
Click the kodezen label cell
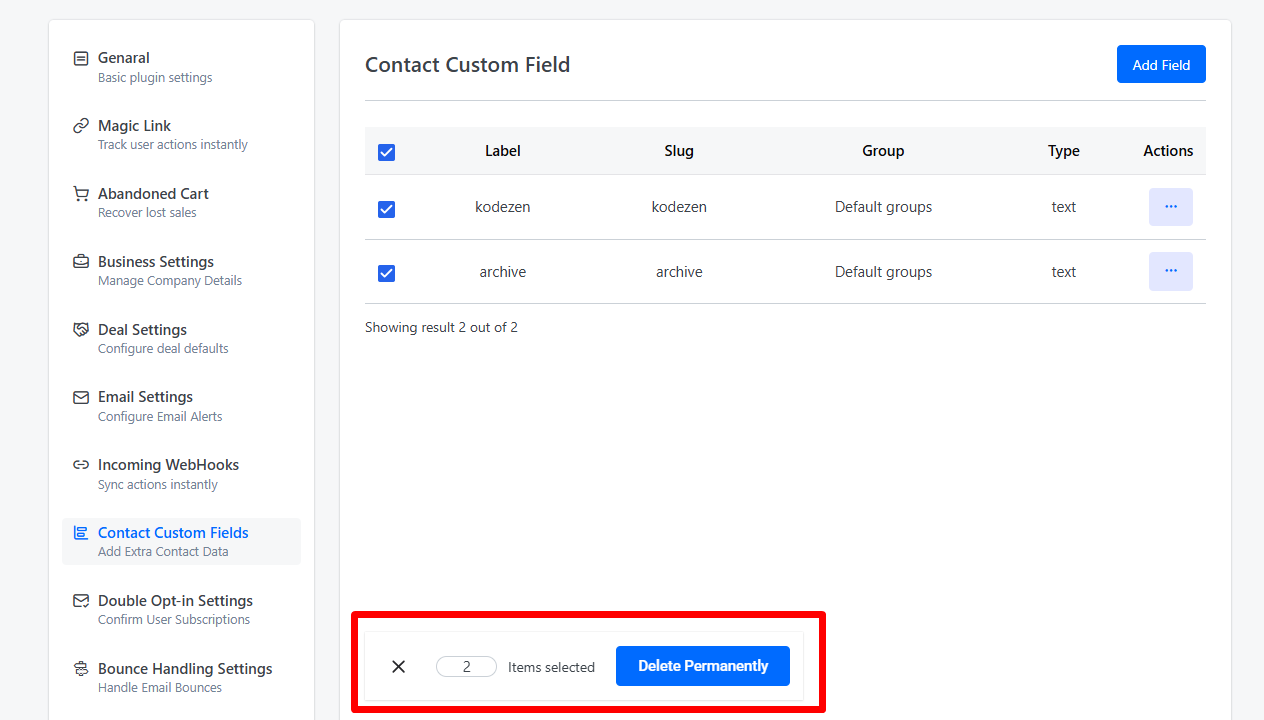[503, 207]
